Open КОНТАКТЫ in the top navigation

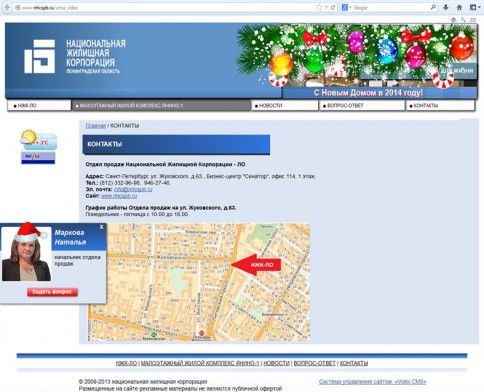[440, 106]
